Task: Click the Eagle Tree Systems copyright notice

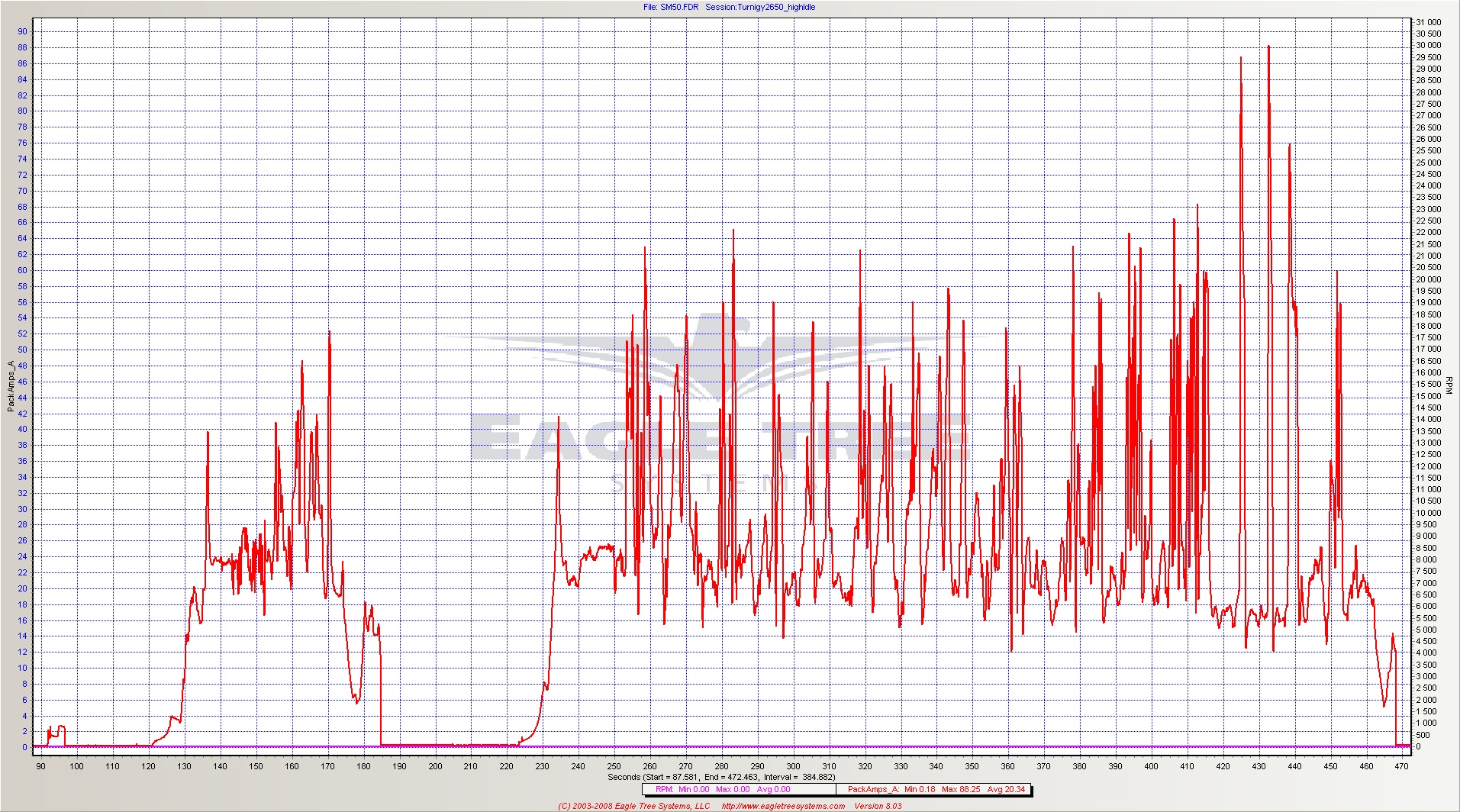Action: pyautogui.click(x=633, y=806)
